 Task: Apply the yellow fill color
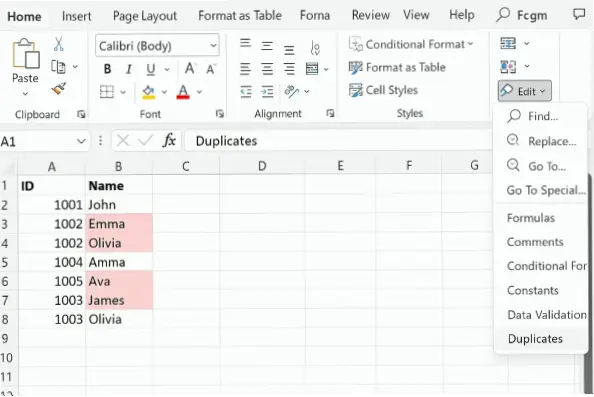[x=148, y=92]
